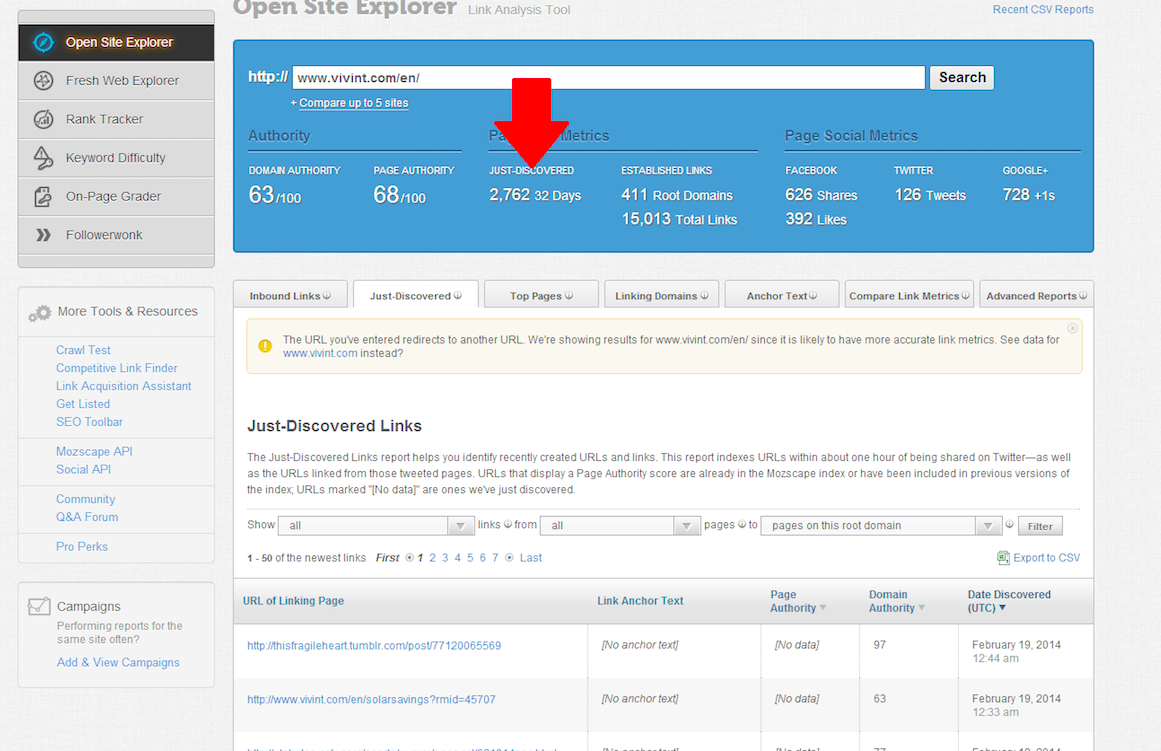Dismiss the redirect notice with its close icon

tap(1072, 328)
